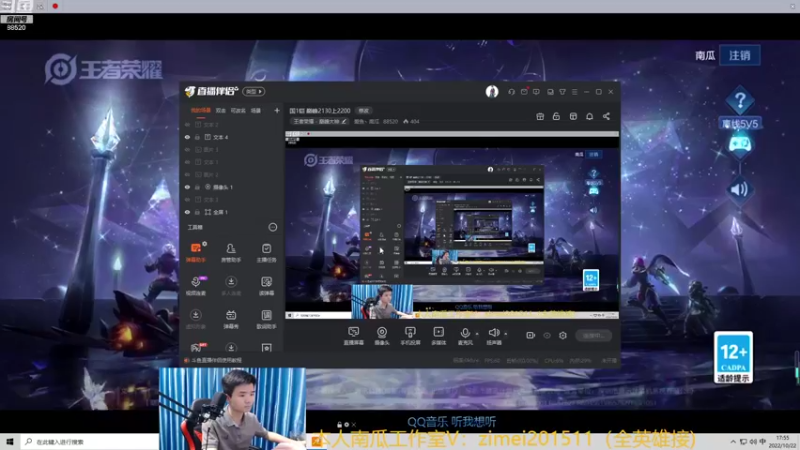Viewport: 800px width, 450px height.
Task: Open the 虚拟形象 download tool icon
Action: [195, 319]
